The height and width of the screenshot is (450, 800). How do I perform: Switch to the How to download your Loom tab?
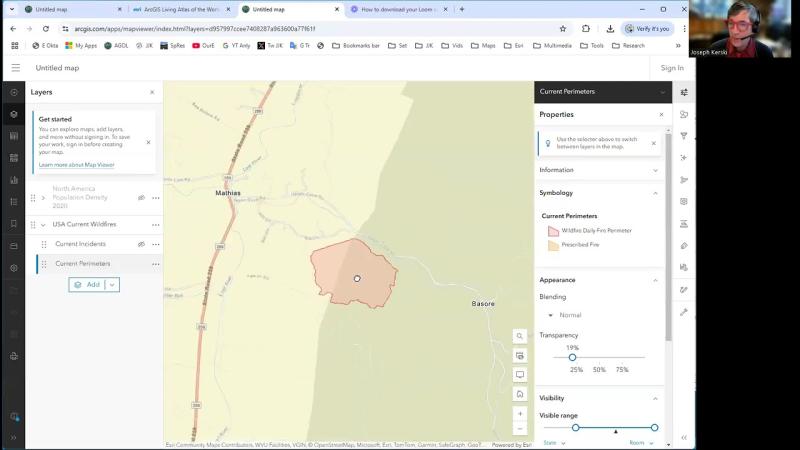click(x=398, y=9)
